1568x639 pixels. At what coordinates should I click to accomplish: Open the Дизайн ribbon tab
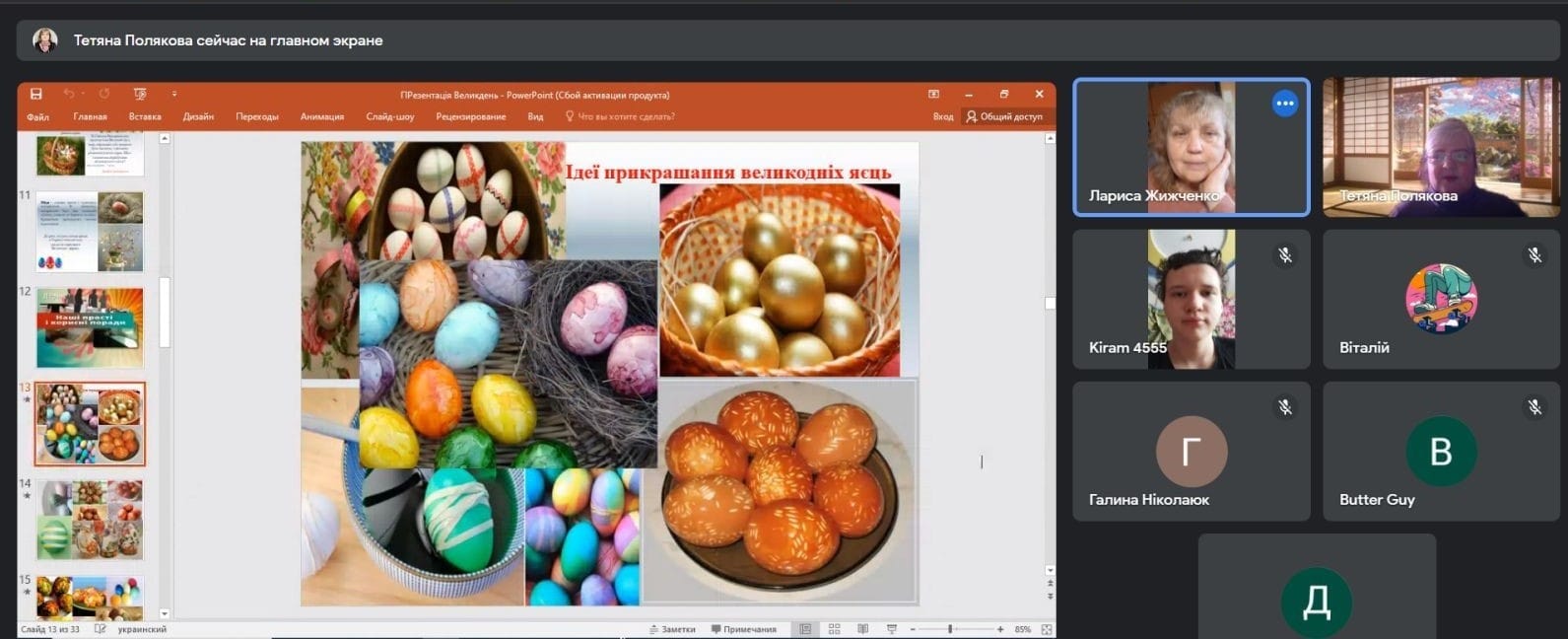[198, 116]
